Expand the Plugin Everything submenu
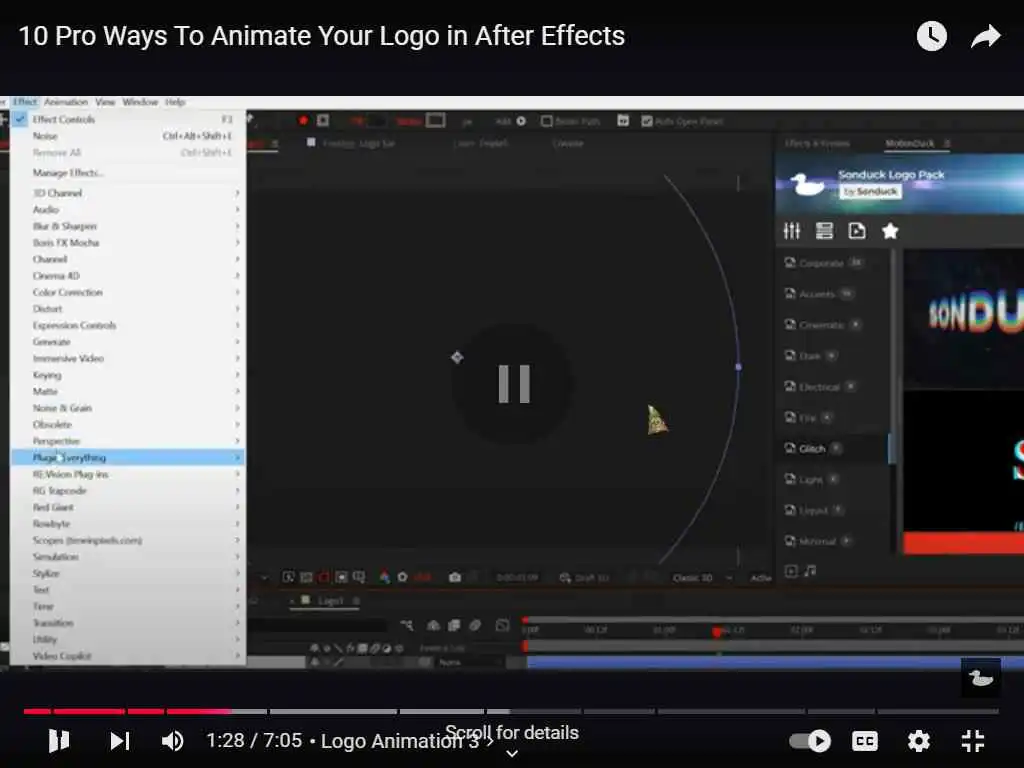The image size is (1024, 768). 128,457
